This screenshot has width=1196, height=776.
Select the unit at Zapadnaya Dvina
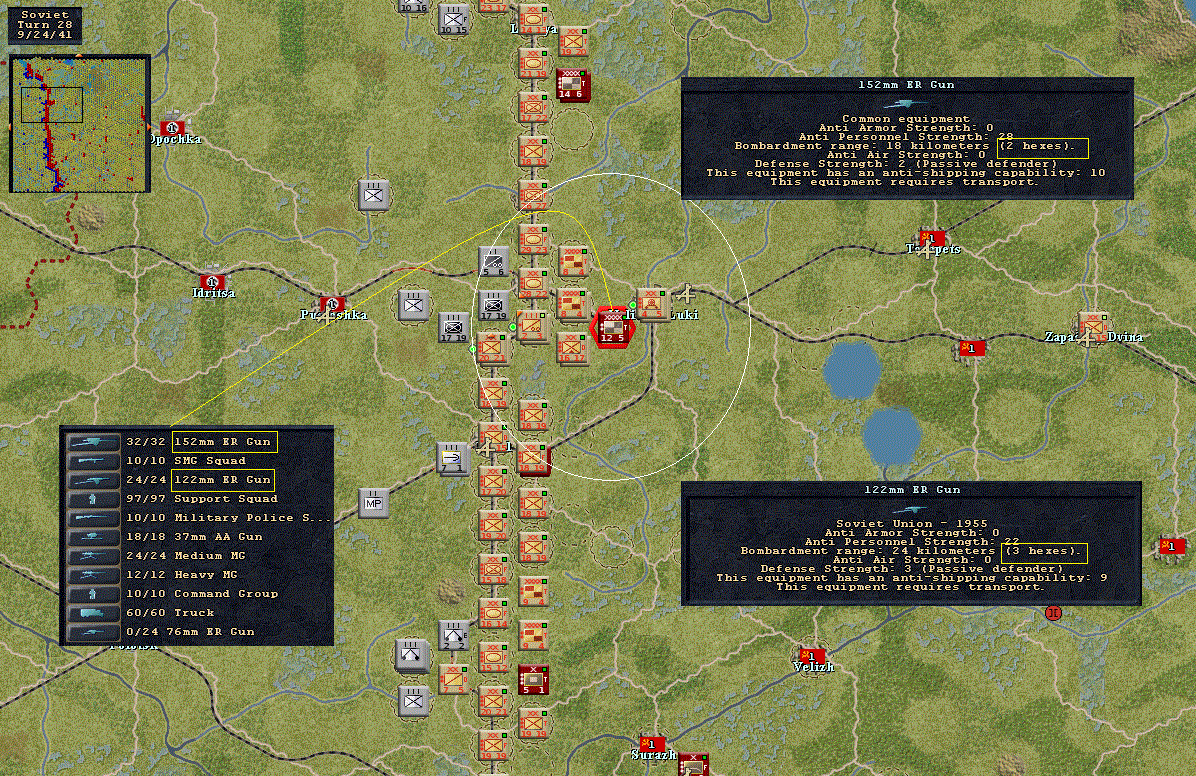(1091, 327)
